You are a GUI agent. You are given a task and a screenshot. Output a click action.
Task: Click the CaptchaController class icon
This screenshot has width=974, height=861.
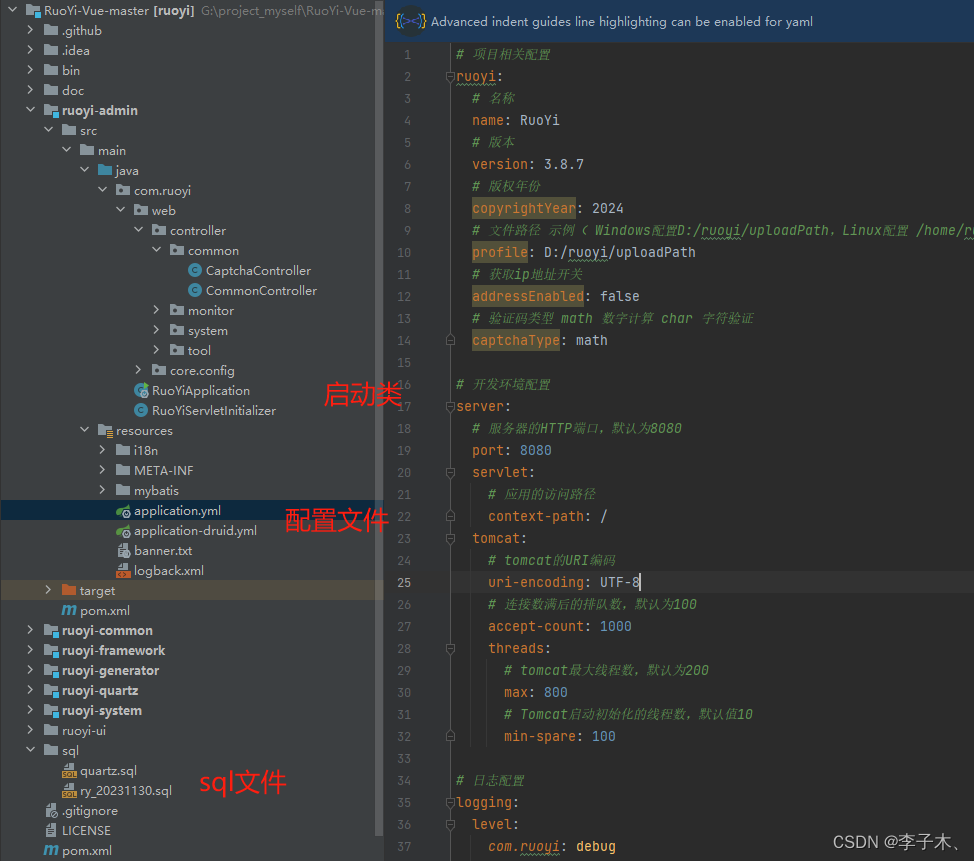(x=194, y=270)
